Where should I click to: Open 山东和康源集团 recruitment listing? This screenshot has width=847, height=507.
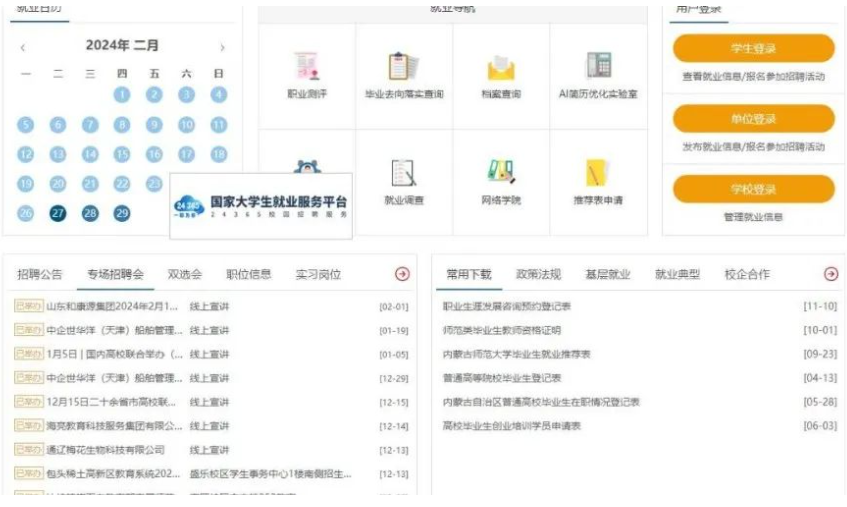[113, 306]
